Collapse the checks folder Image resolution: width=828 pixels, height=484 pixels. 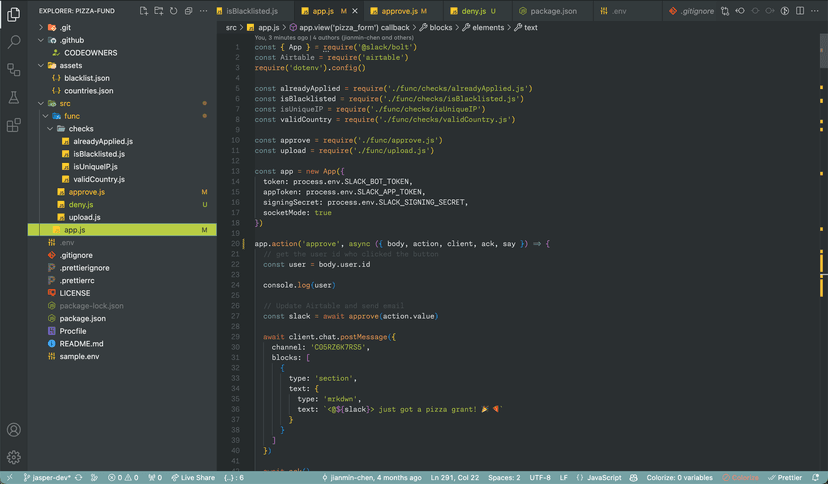(x=81, y=129)
